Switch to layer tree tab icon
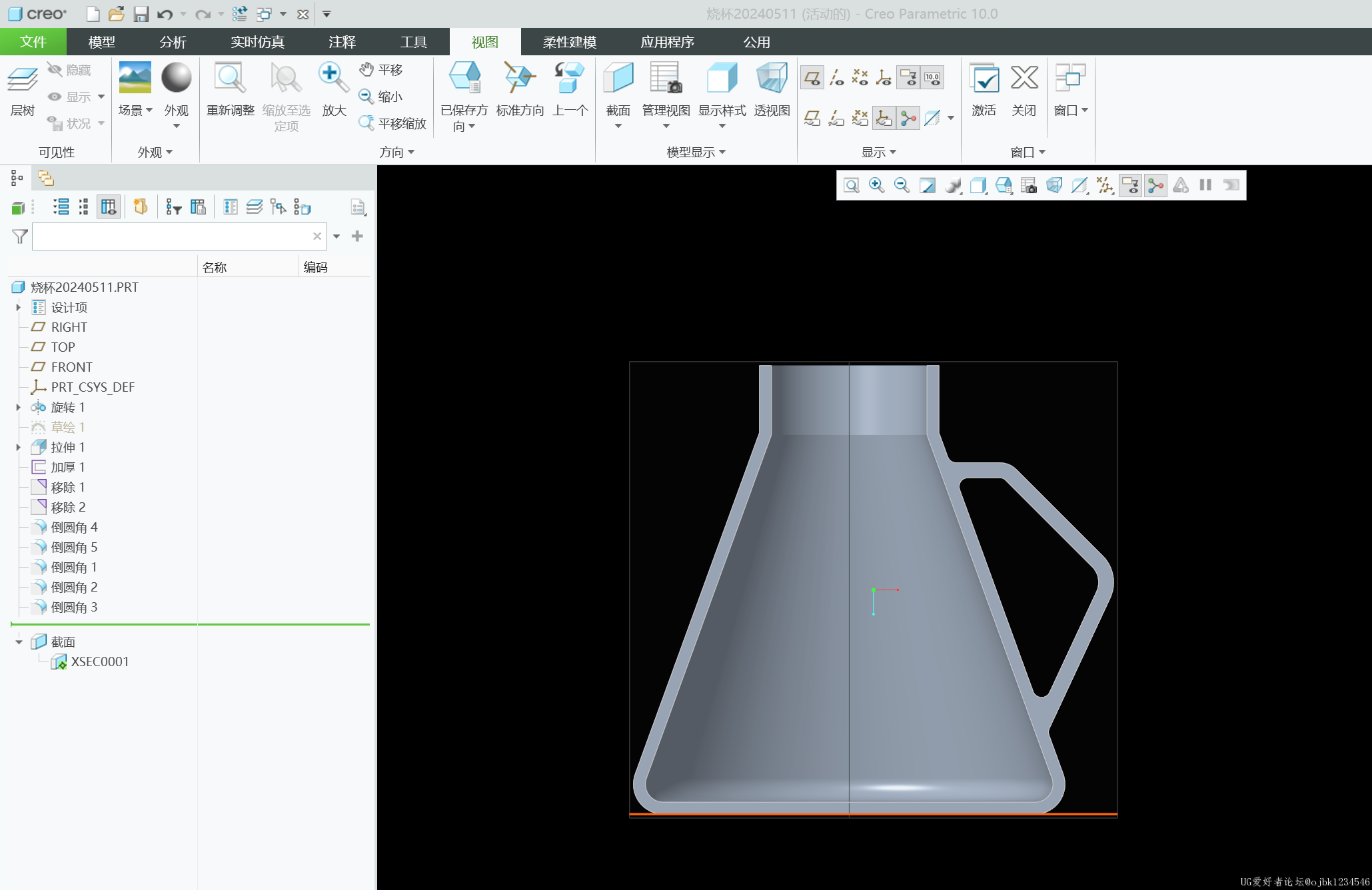 46,178
